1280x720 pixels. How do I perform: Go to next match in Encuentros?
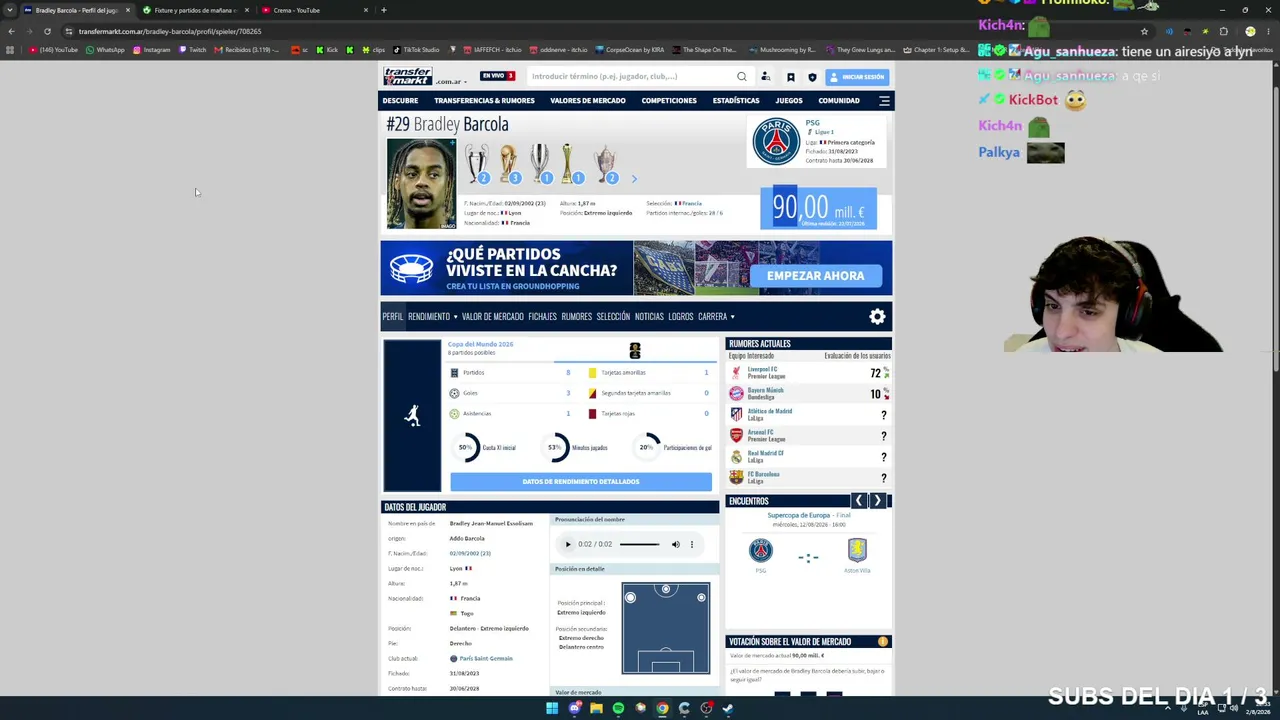(x=878, y=501)
